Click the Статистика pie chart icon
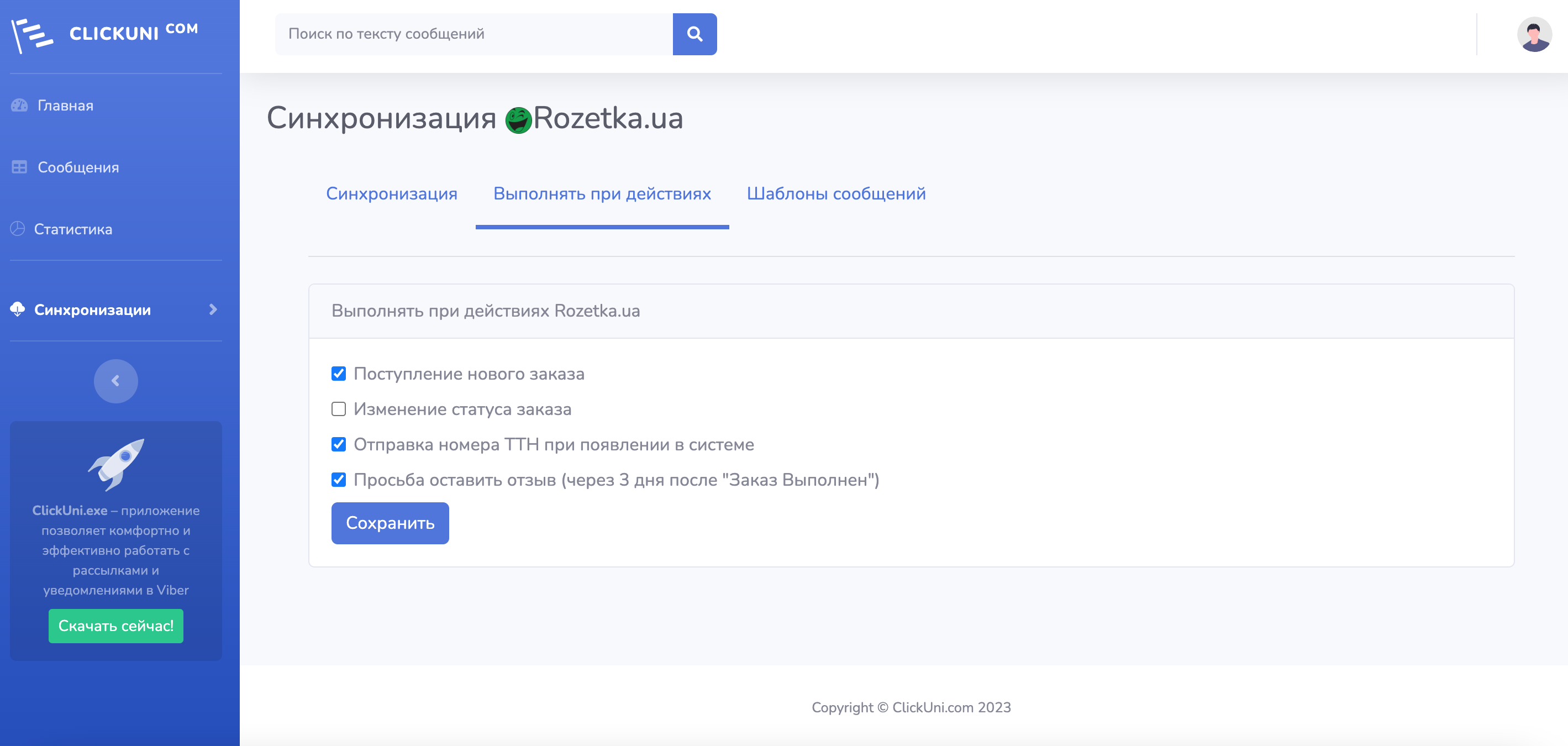Viewport: 1568px width, 746px height. [18, 229]
